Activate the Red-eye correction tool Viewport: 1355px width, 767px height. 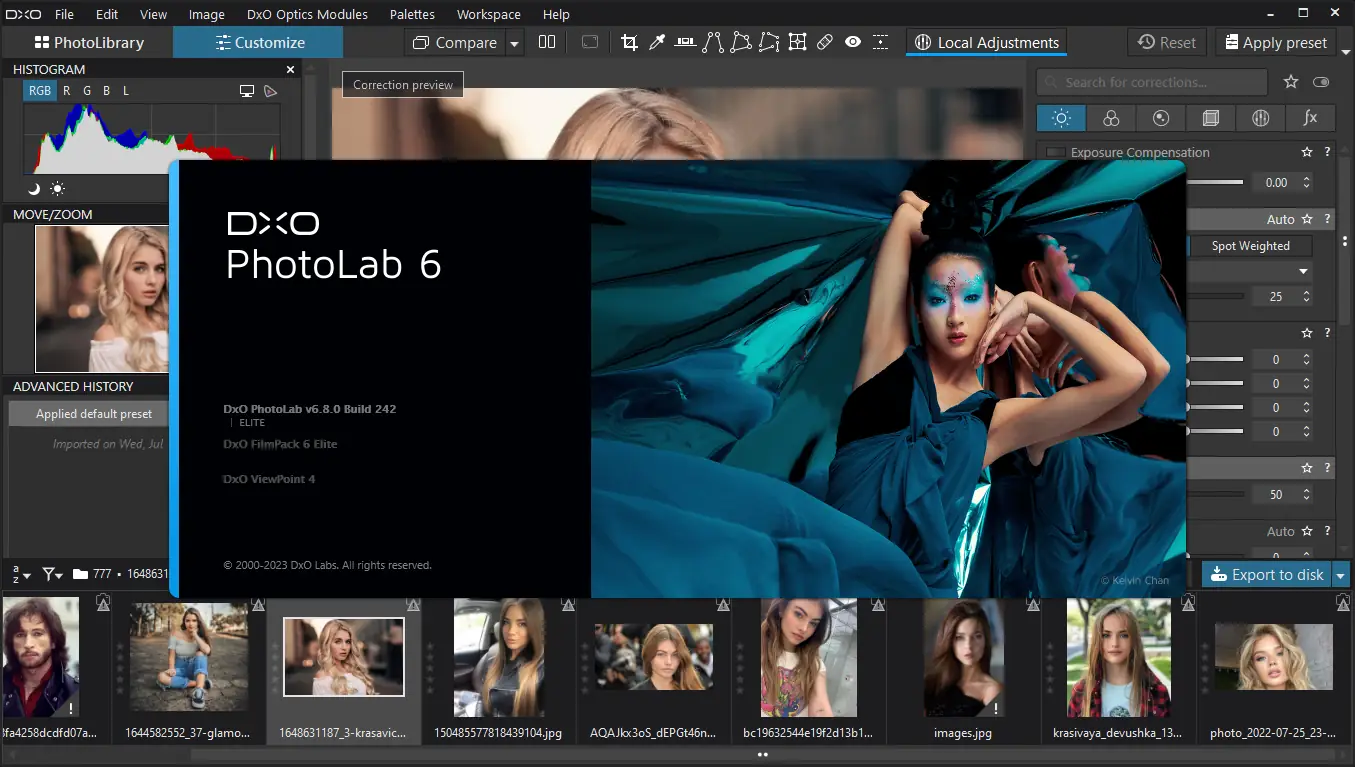(x=853, y=42)
